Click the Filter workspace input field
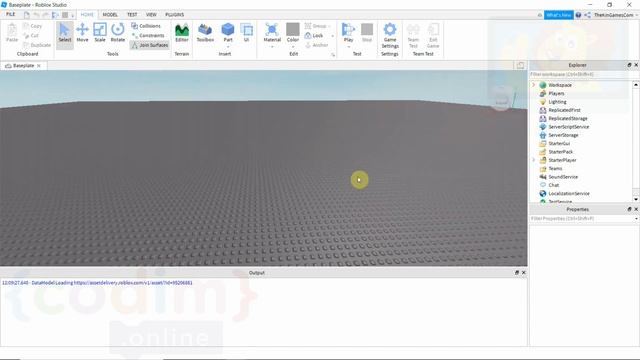This screenshot has width=640, height=360. (x=584, y=74)
